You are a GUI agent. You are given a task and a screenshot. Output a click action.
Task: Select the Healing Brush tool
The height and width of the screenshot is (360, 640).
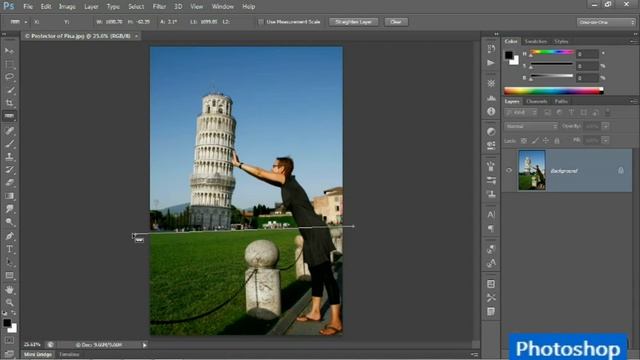(9, 131)
